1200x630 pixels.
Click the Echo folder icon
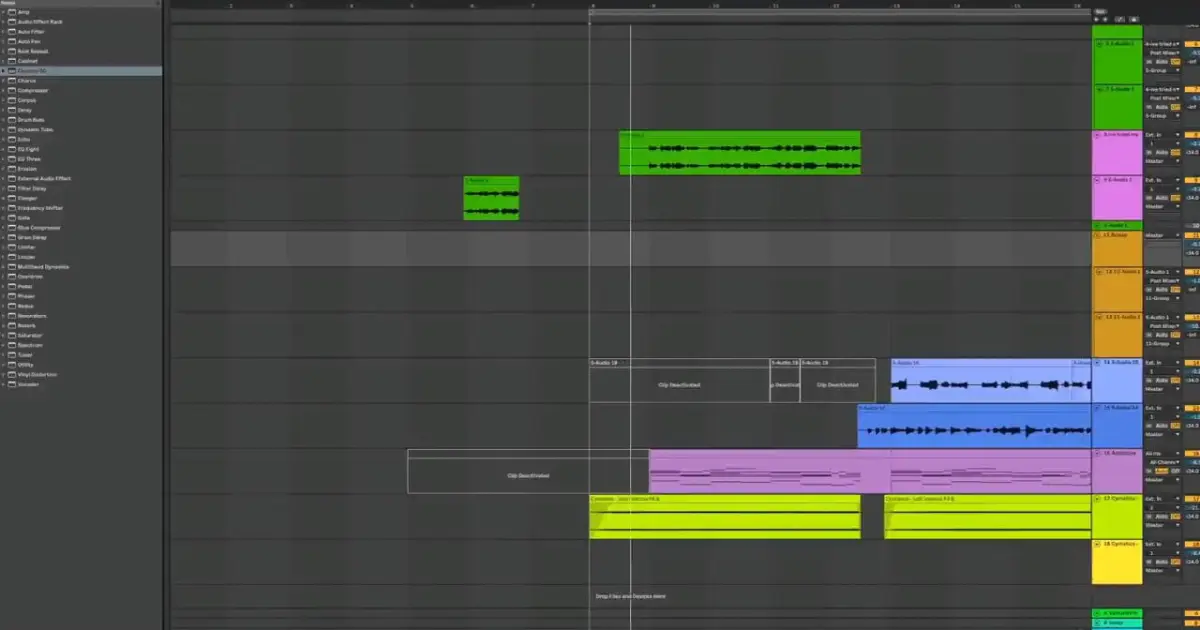pyautogui.click(x=12, y=139)
